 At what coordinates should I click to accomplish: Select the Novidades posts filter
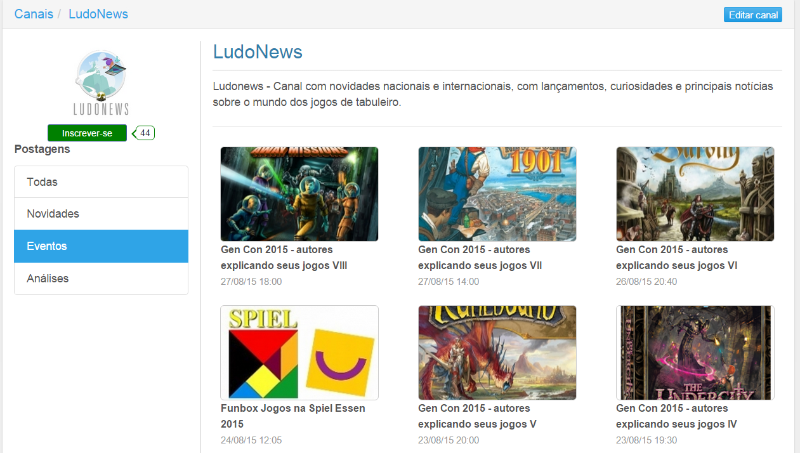pyautogui.click(x=101, y=214)
